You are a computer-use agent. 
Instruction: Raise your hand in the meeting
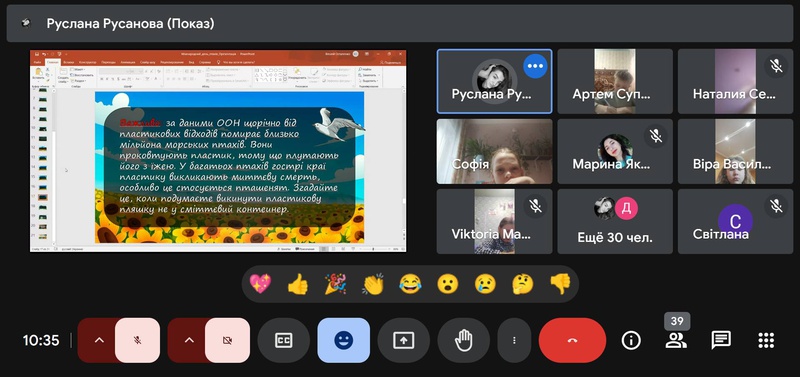(463, 340)
